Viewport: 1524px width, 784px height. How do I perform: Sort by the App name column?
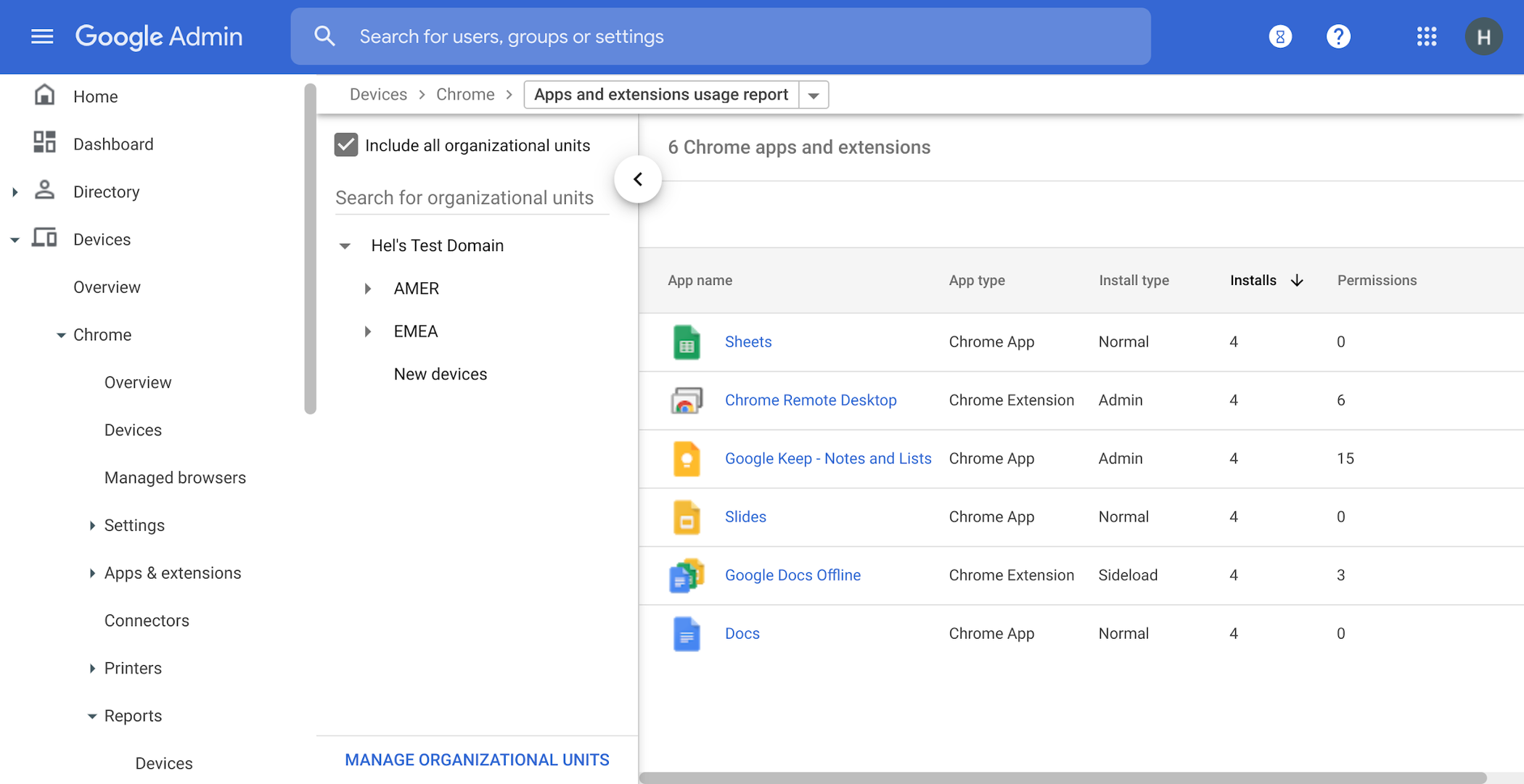[x=700, y=280]
